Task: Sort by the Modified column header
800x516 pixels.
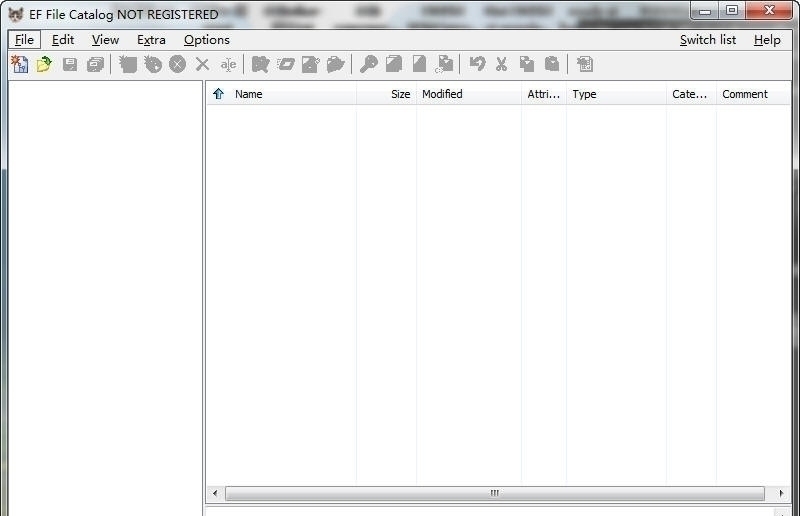Action: click(469, 94)
